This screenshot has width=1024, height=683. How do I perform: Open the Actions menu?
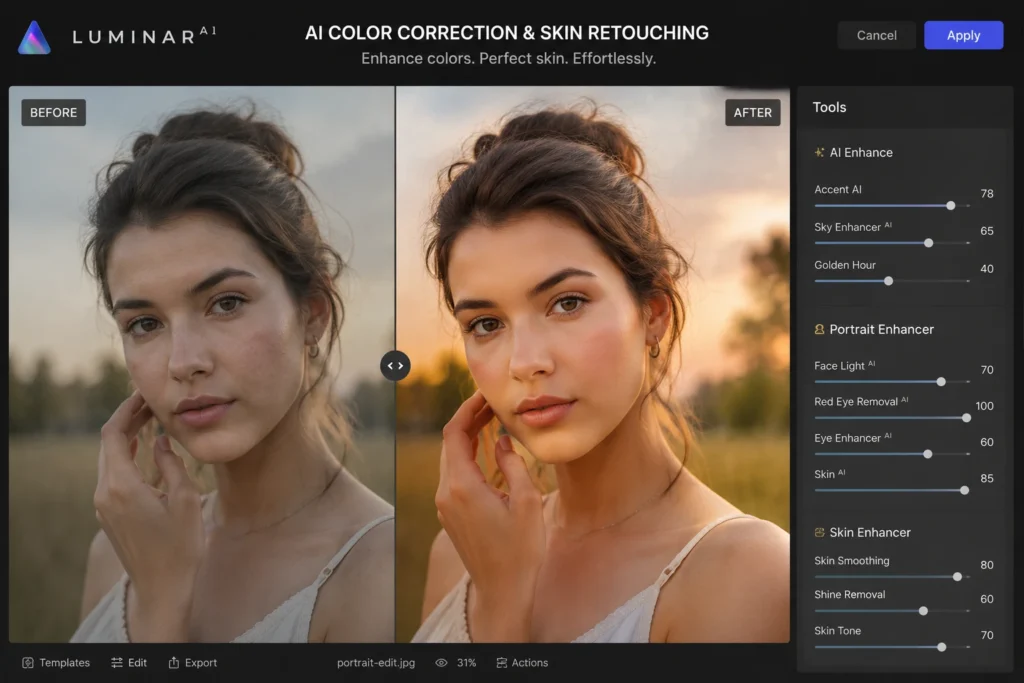click(x=522, y=663)
